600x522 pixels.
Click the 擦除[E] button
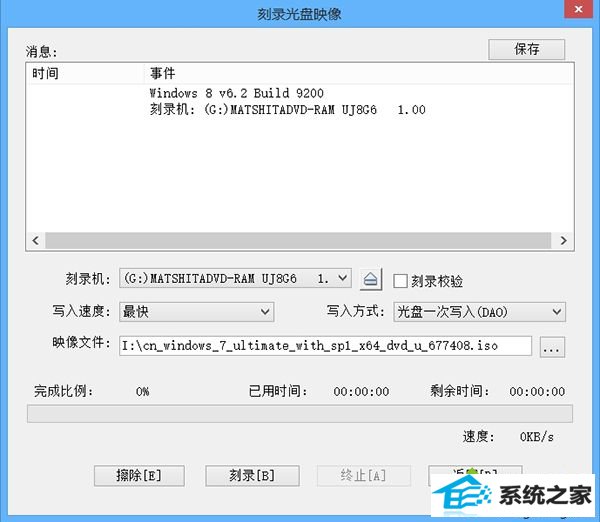click(x=139, y=476)
